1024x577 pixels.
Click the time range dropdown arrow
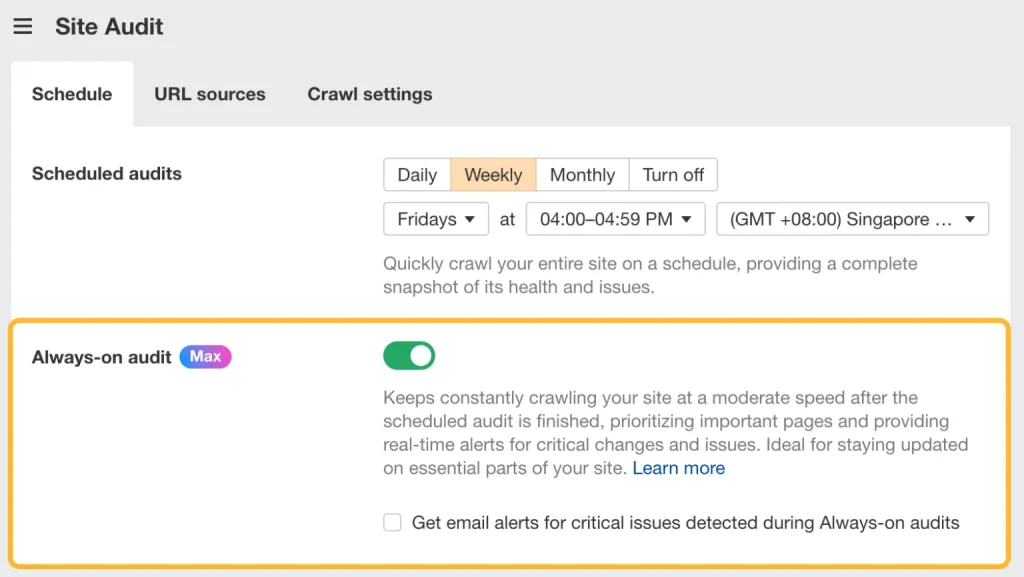pyautogui.click(x=686, y=219)
